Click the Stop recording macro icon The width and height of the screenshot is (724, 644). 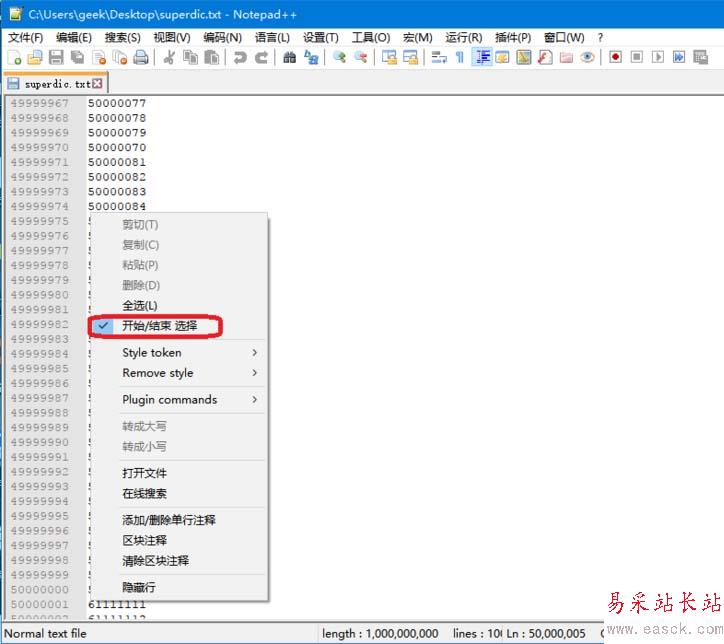click(x=636, y=57)
